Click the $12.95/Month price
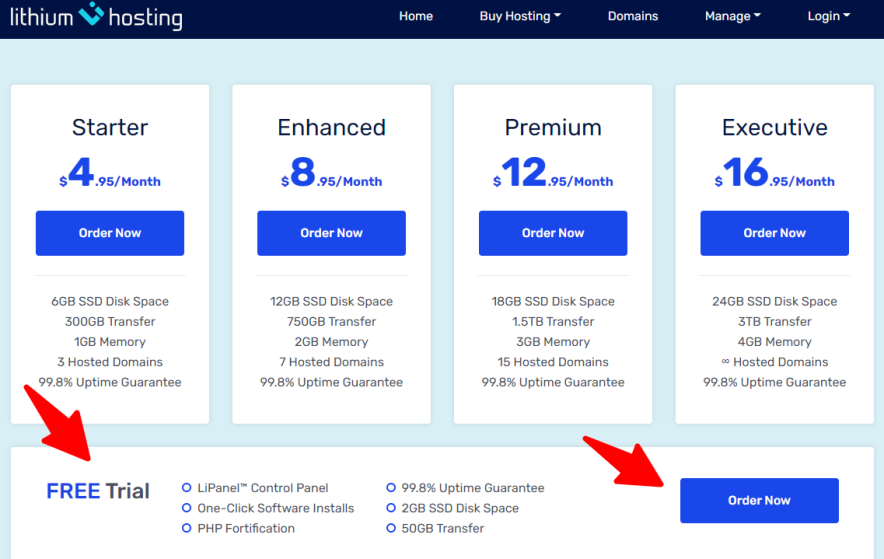Viewport: 884px width, 559px height. point(553,172)
